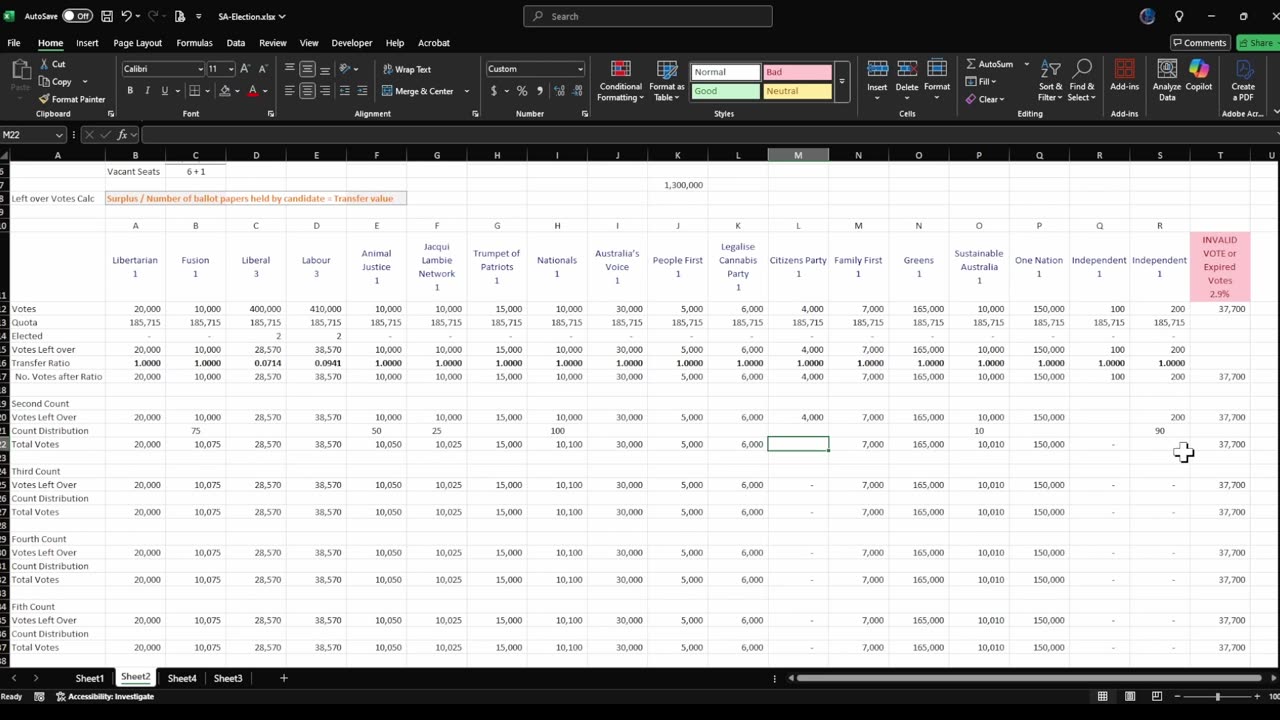The height and width of the screenshot is (720, 1280).
Task: Open Sort & Filter menu
Action: 1051,81
